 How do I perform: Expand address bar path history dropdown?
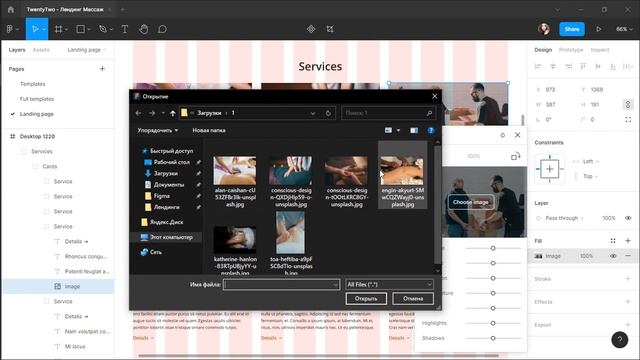point(313,113)
